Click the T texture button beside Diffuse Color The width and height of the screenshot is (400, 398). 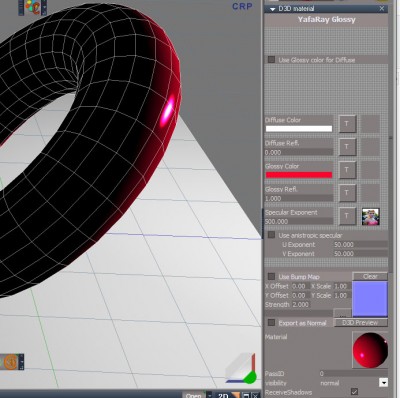[x=347, y=124]
